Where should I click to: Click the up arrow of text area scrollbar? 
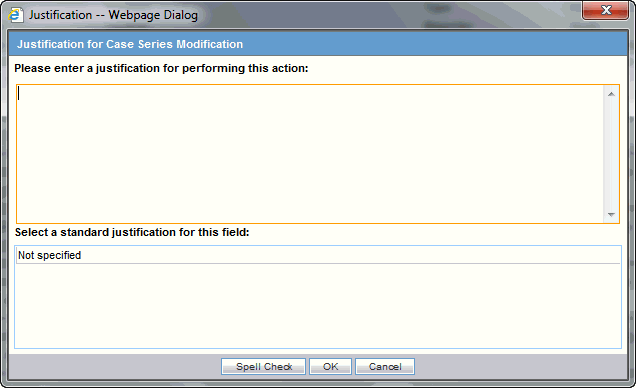coord(611,94)
